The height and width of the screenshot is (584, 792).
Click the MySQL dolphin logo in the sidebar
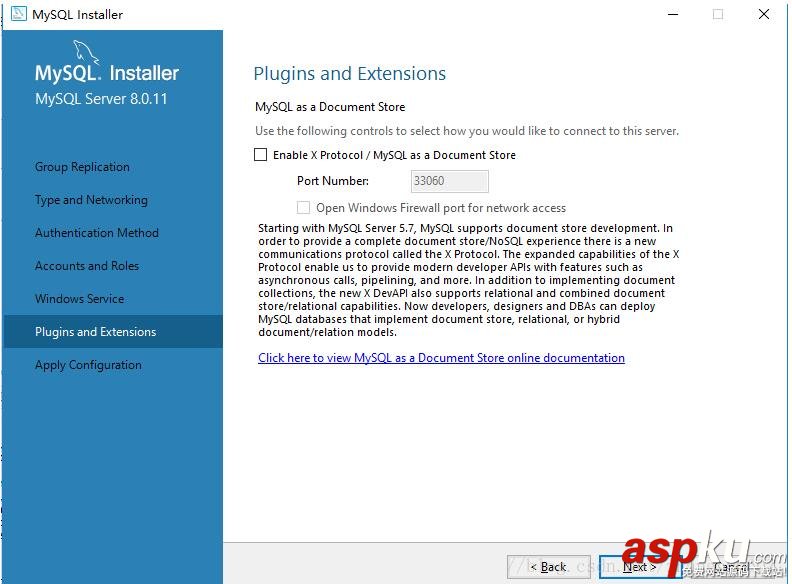[x=86, y=52]
